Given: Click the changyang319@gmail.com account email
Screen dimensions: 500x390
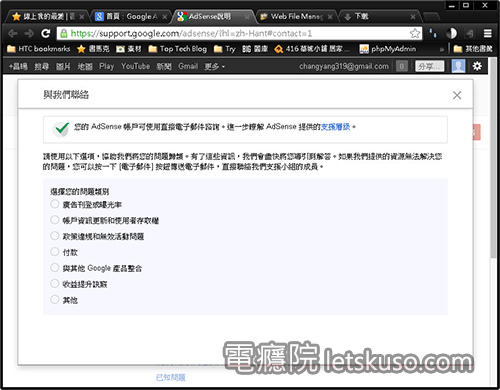Looking at the screenshot, I should [x=344, y=66].
